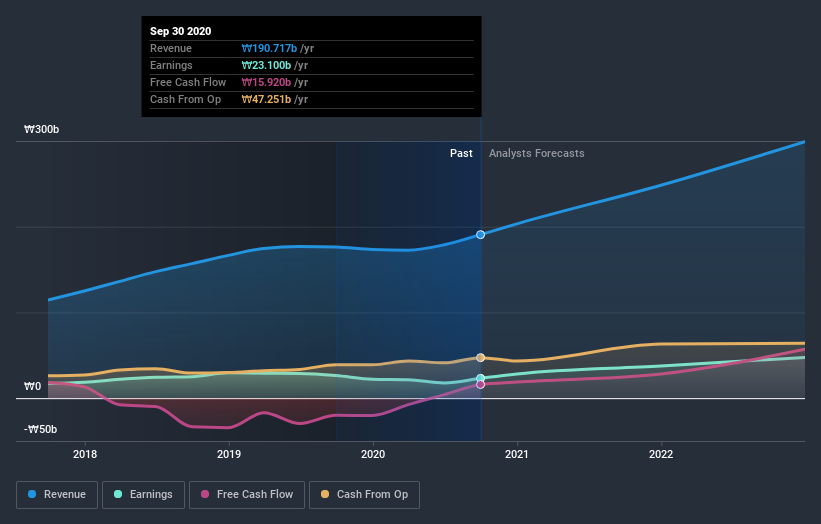Click the 2019 x-axis label
821x524 pixels.
pyautogui.click(x=229, y=454)
